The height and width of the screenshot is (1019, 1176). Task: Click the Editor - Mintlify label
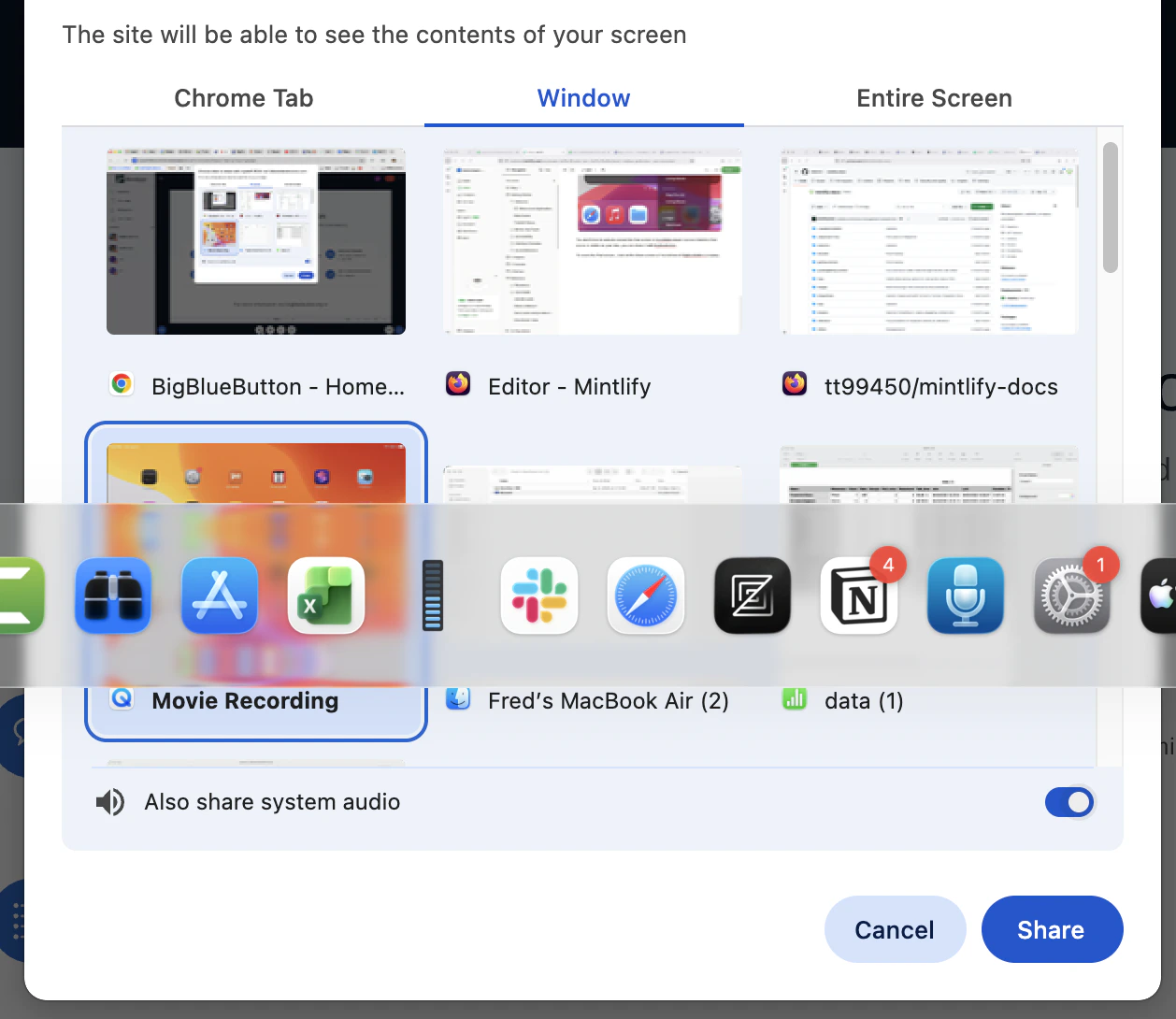click(569, 386)
